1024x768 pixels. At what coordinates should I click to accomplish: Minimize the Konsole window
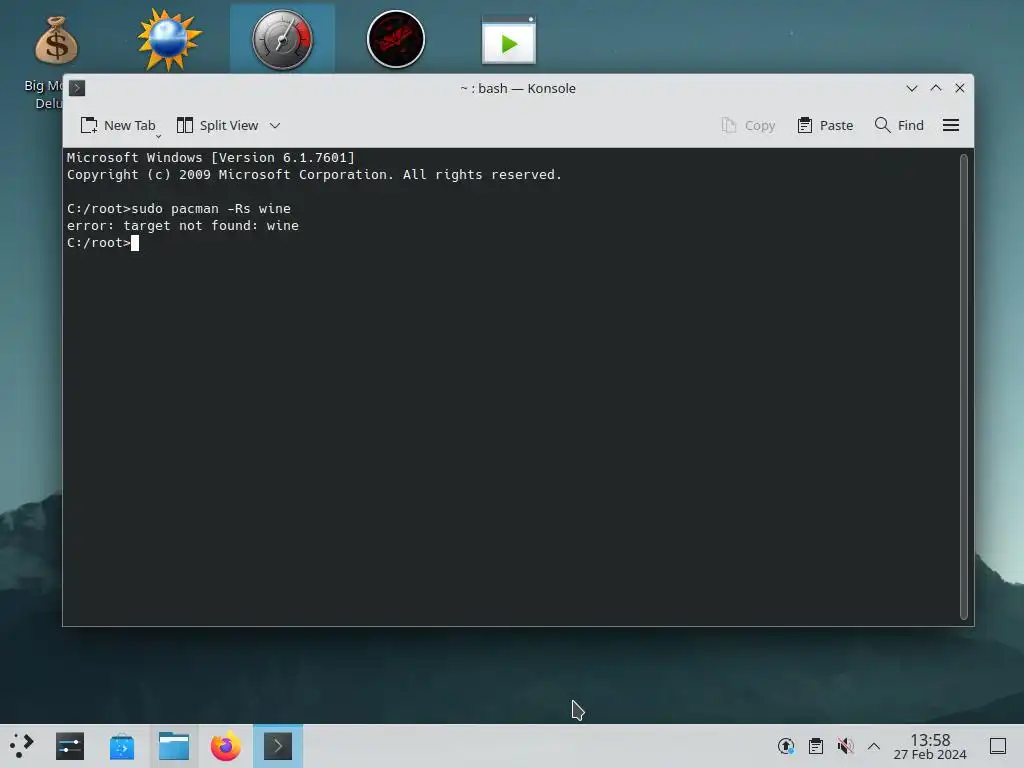tap(912, 88)
